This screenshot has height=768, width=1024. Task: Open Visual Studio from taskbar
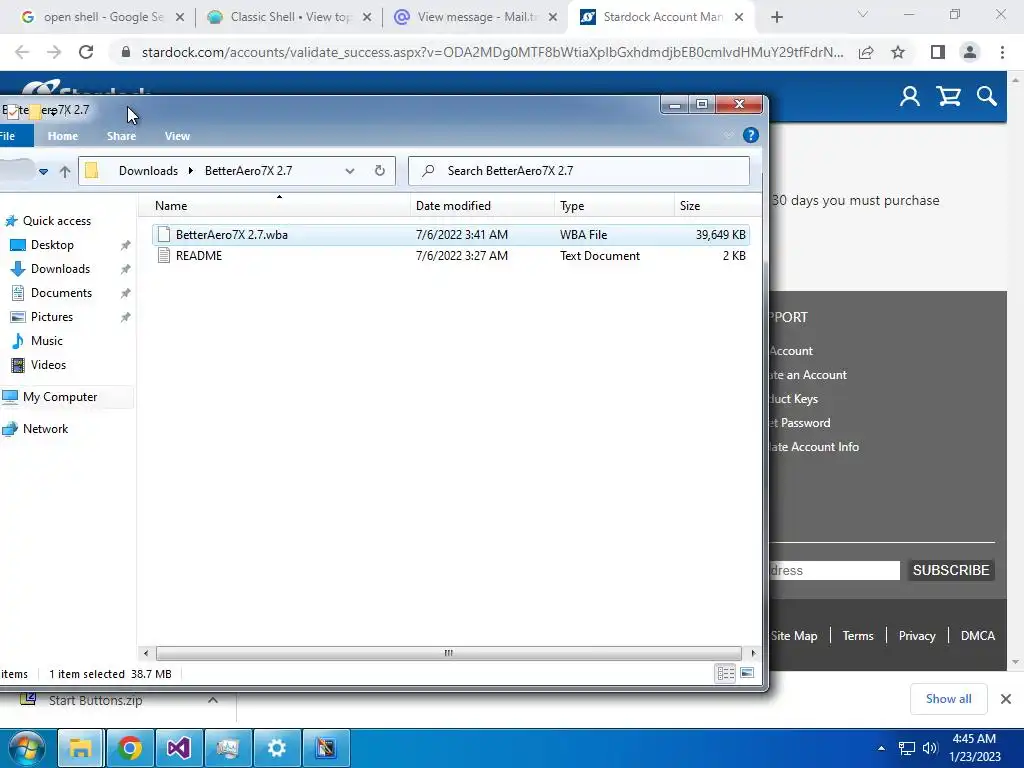point(178,748)
